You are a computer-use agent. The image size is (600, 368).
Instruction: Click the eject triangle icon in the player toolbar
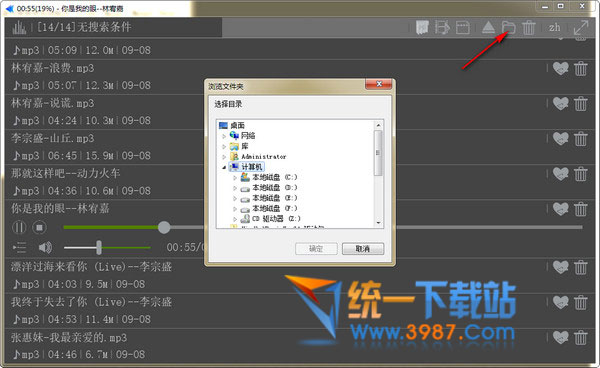point(488,28)
